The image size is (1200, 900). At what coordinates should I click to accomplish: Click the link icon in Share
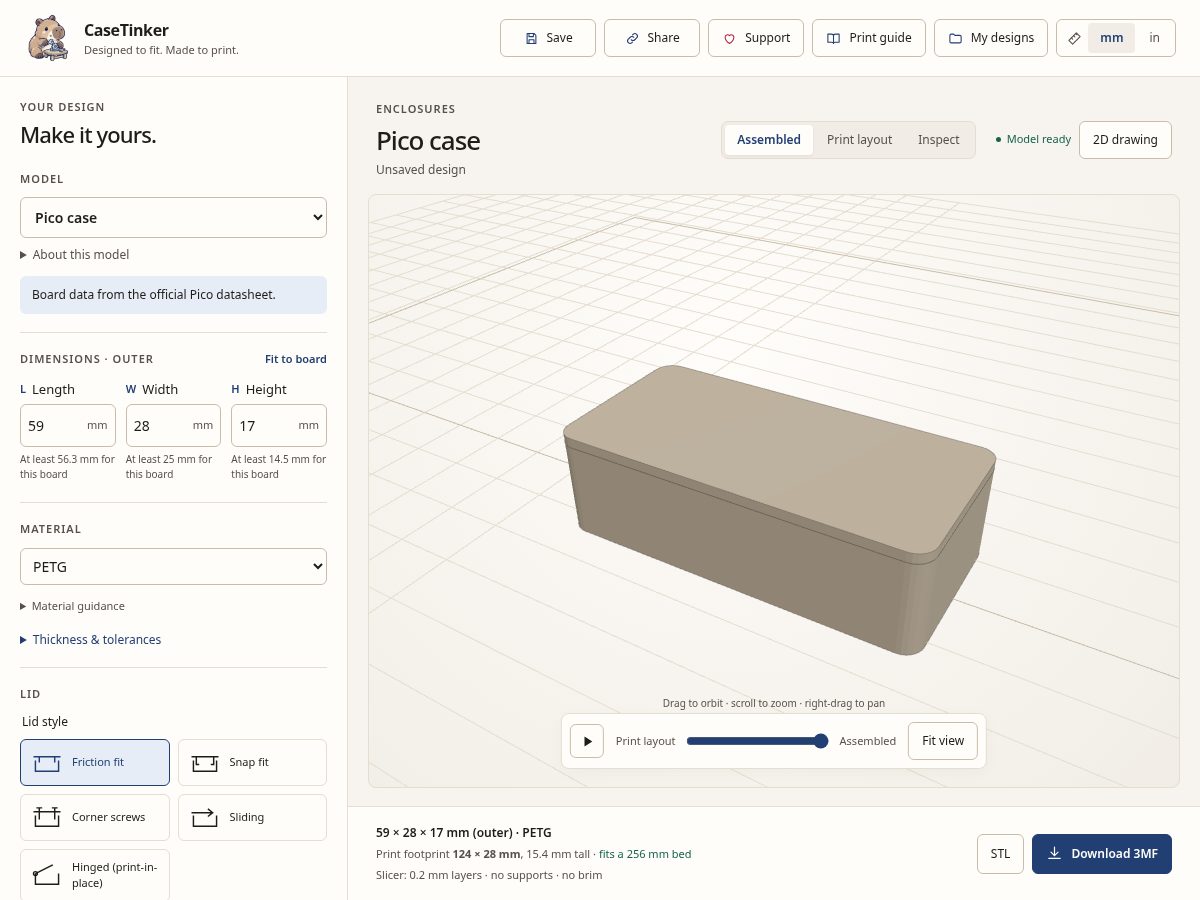point(632,38)
